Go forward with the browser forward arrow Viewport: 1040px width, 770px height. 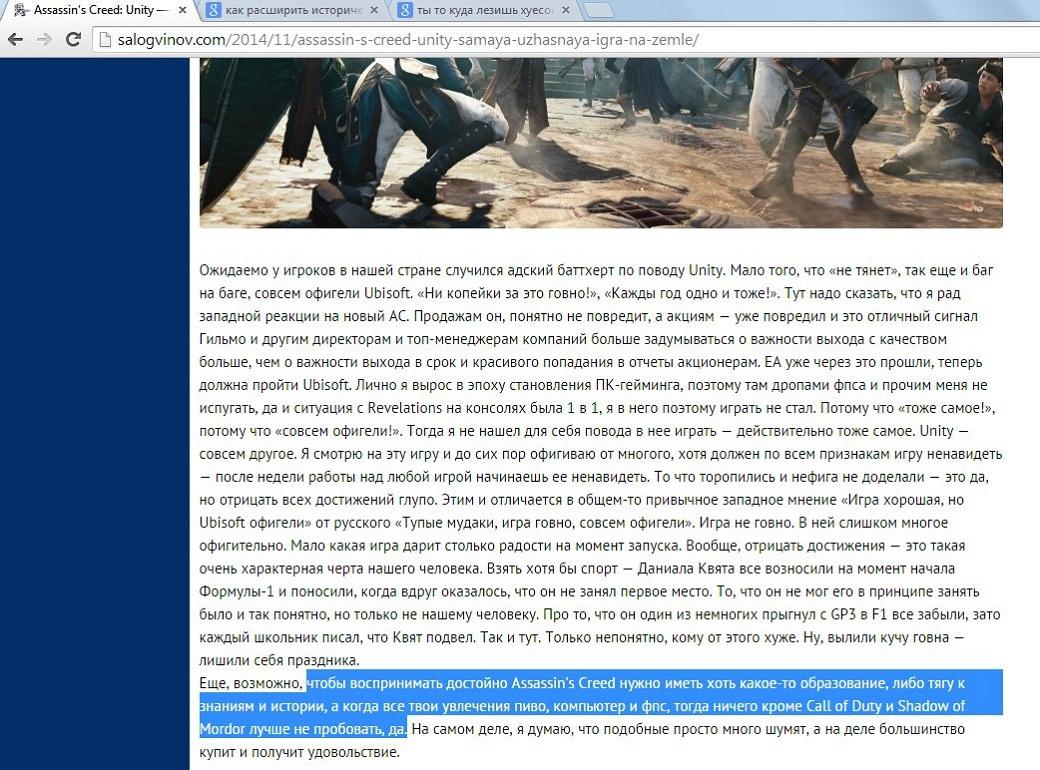[44, 40]
